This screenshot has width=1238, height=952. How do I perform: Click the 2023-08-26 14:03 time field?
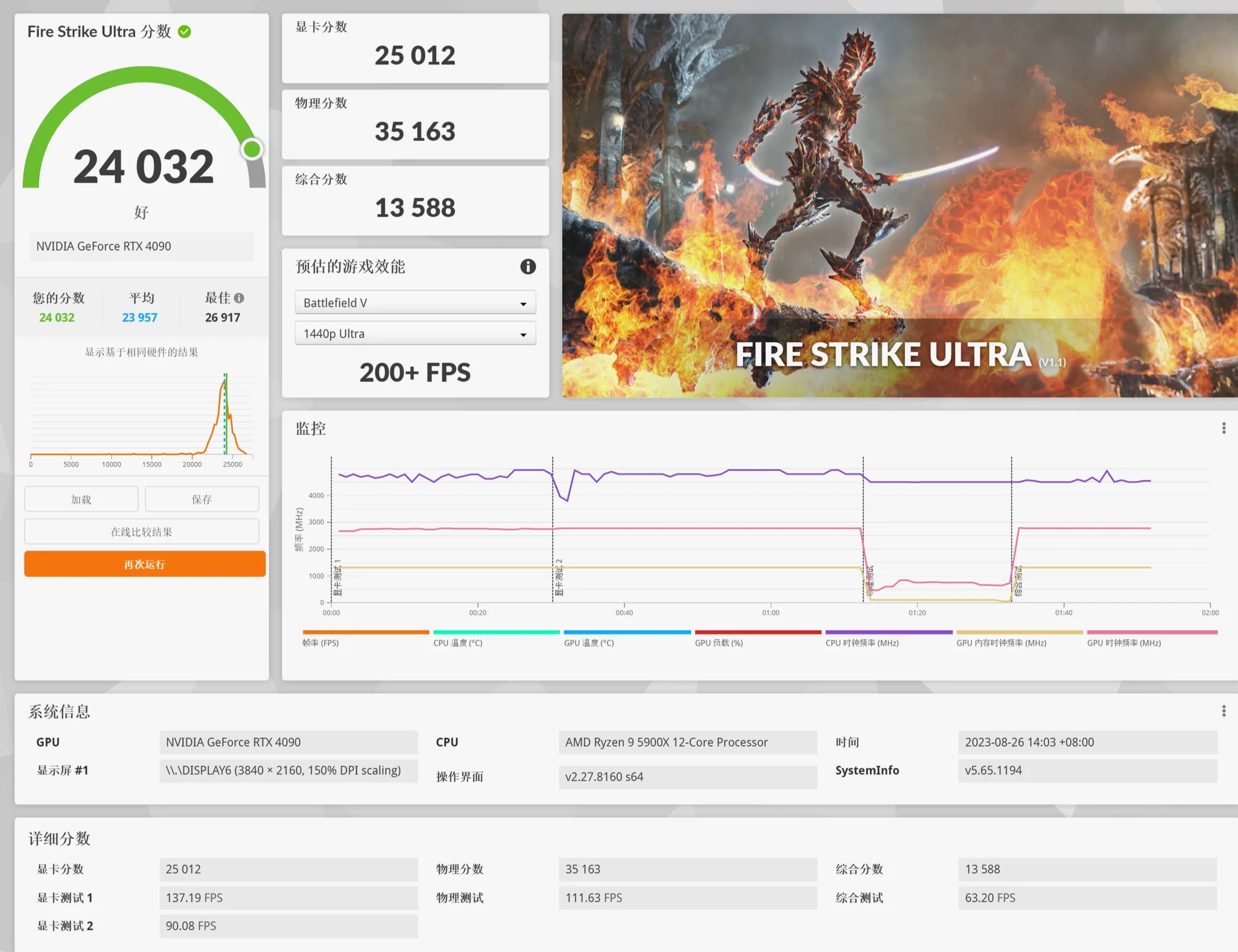point(1088,742)
